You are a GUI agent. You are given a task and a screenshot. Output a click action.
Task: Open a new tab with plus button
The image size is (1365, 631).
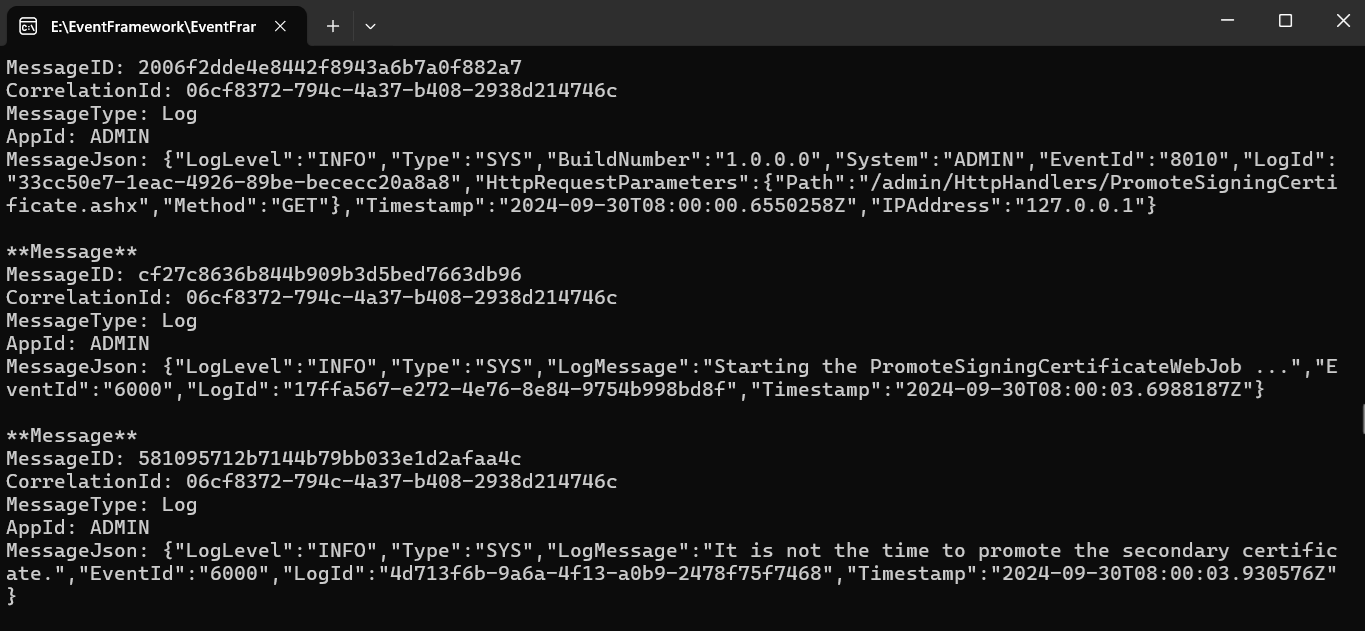(332, 26)
